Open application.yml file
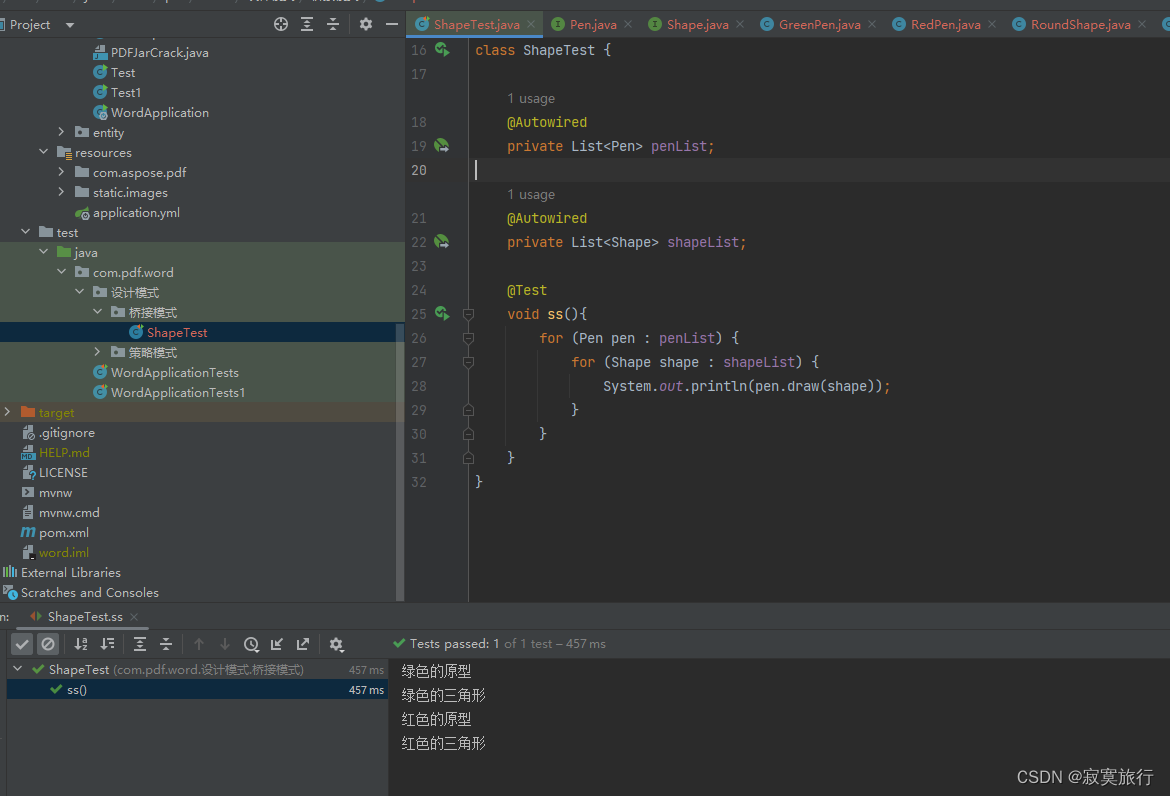Image resolution: width=1170 pixels, height=796 pixels. [136, 213]
